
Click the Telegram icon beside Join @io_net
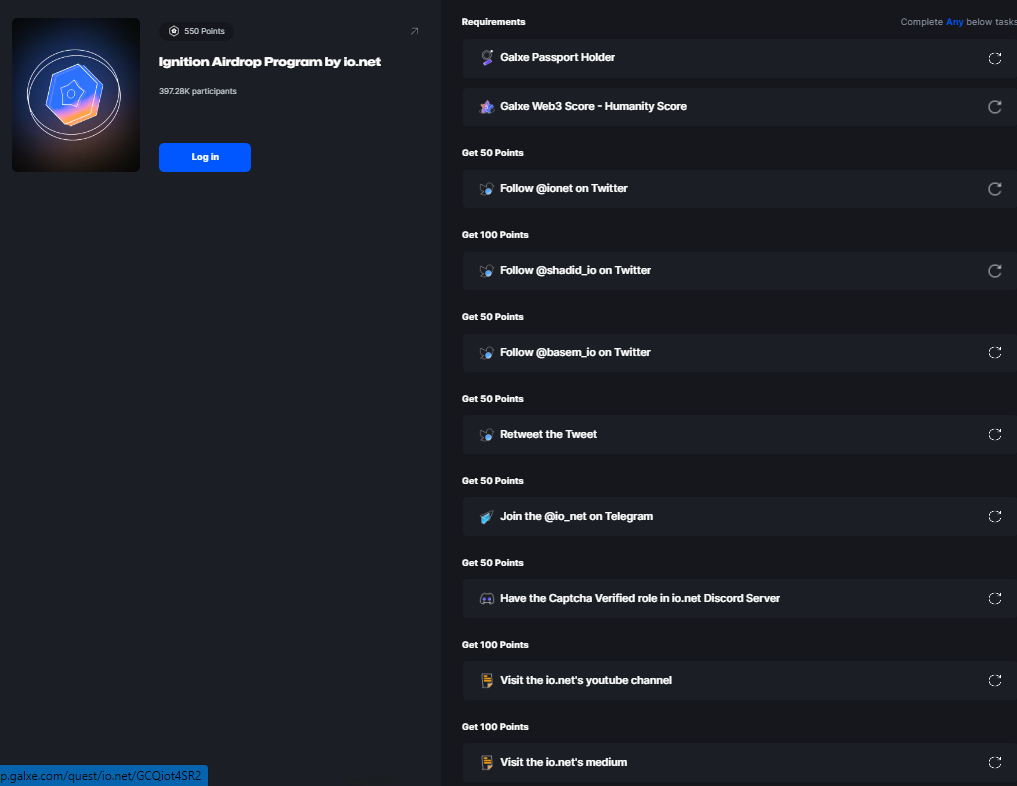pos(486,517)
